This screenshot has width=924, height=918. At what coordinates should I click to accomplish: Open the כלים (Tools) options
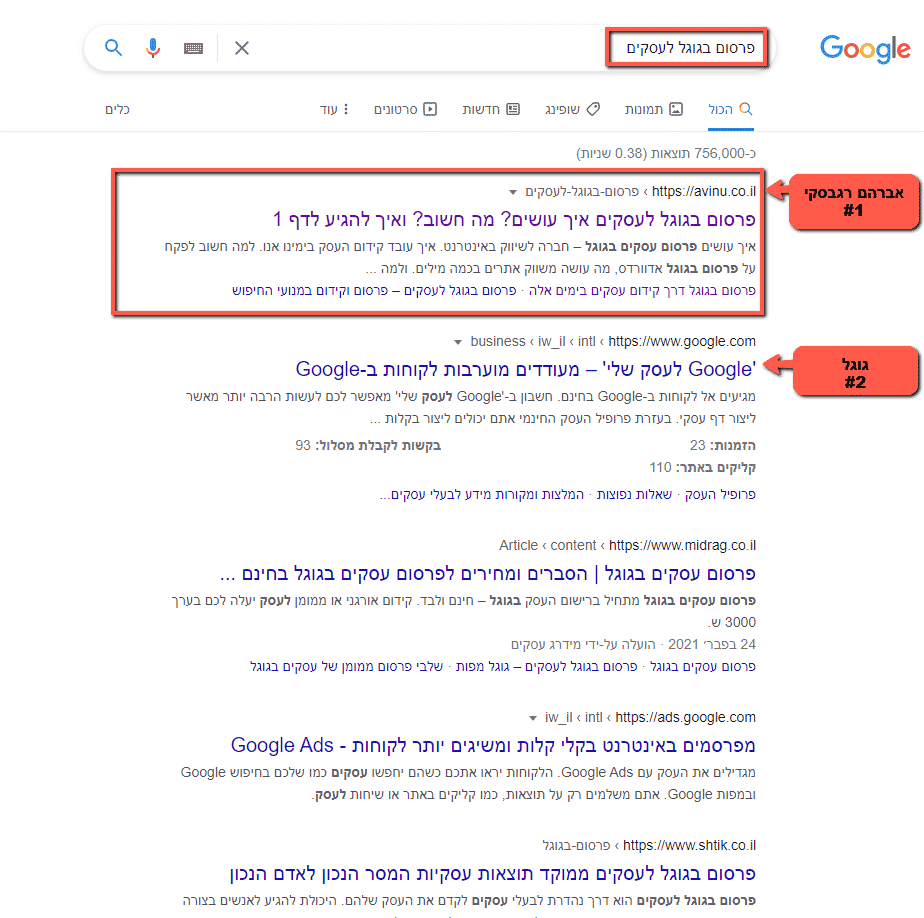(x=117, y=109)
